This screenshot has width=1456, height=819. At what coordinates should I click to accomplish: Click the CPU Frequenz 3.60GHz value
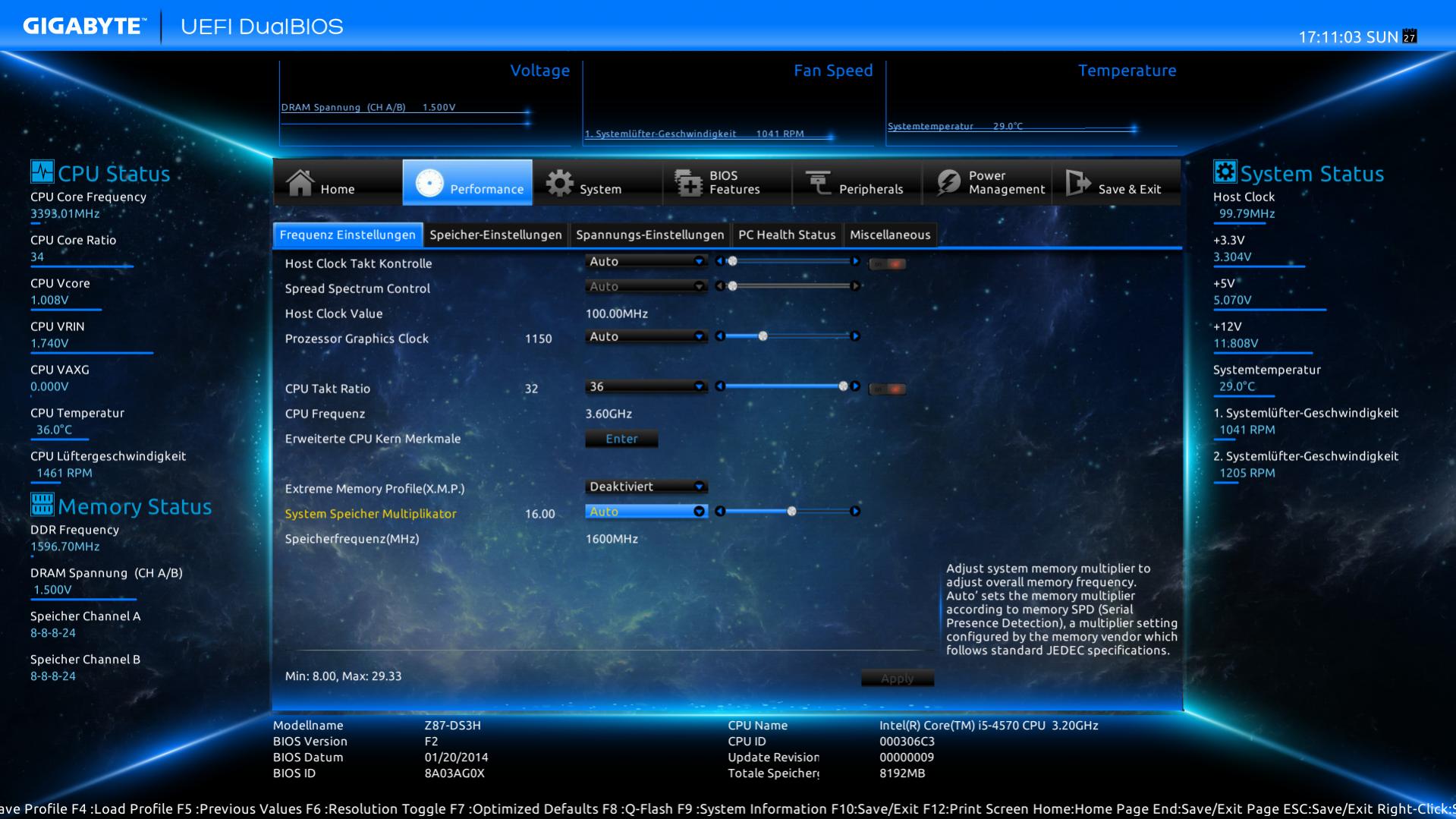pyautogui.click(x=609, y=414)
